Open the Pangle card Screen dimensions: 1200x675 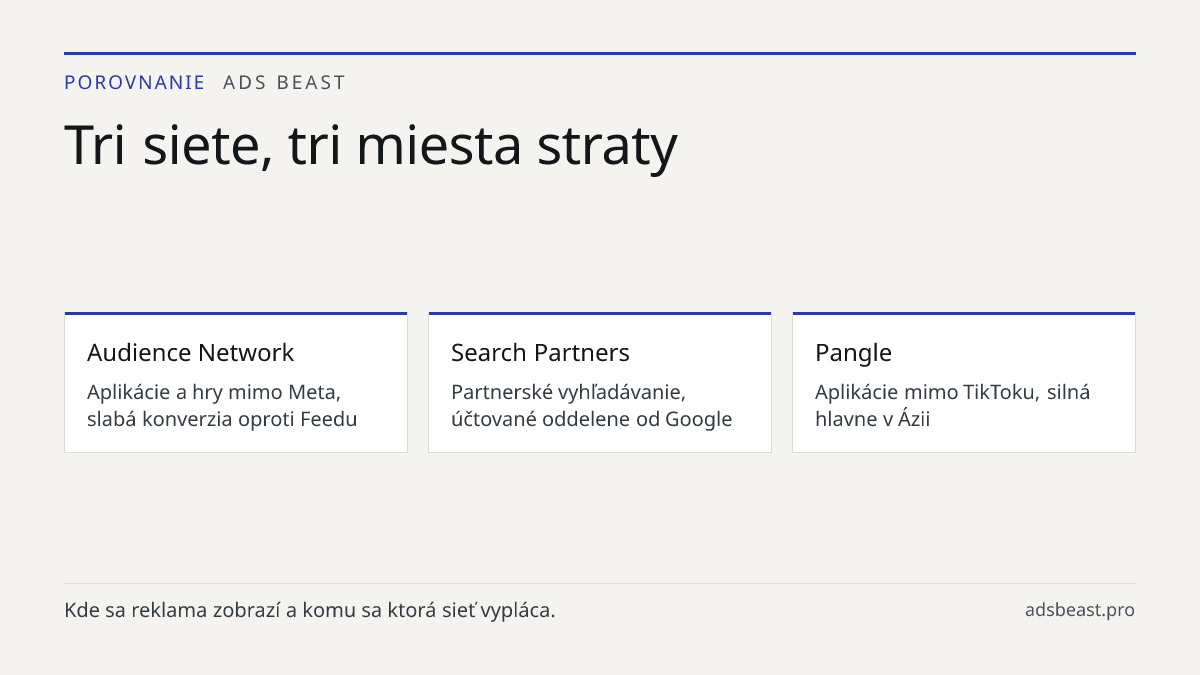point(964,382)
